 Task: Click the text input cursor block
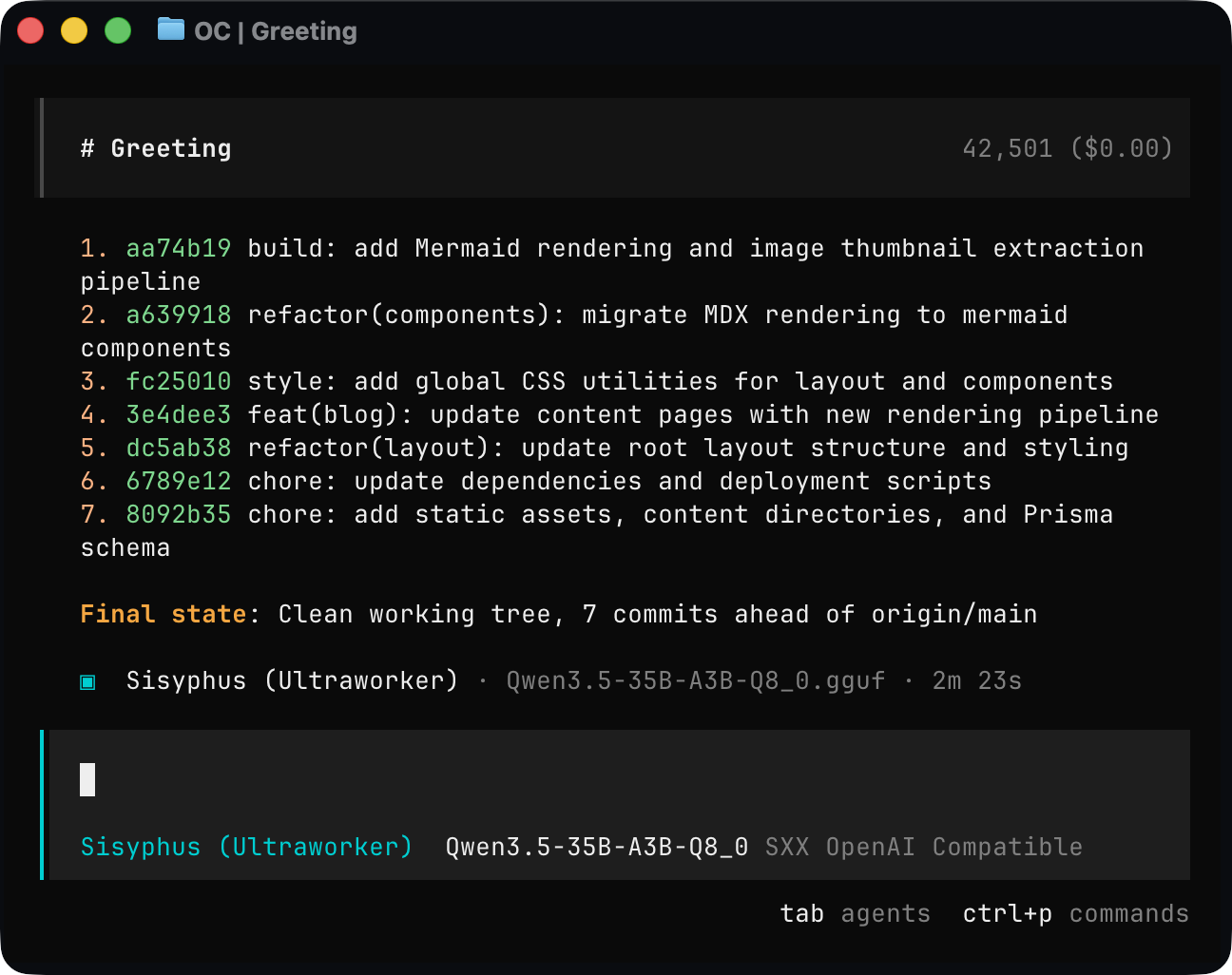pyautogui.click(x=87, y=779)
